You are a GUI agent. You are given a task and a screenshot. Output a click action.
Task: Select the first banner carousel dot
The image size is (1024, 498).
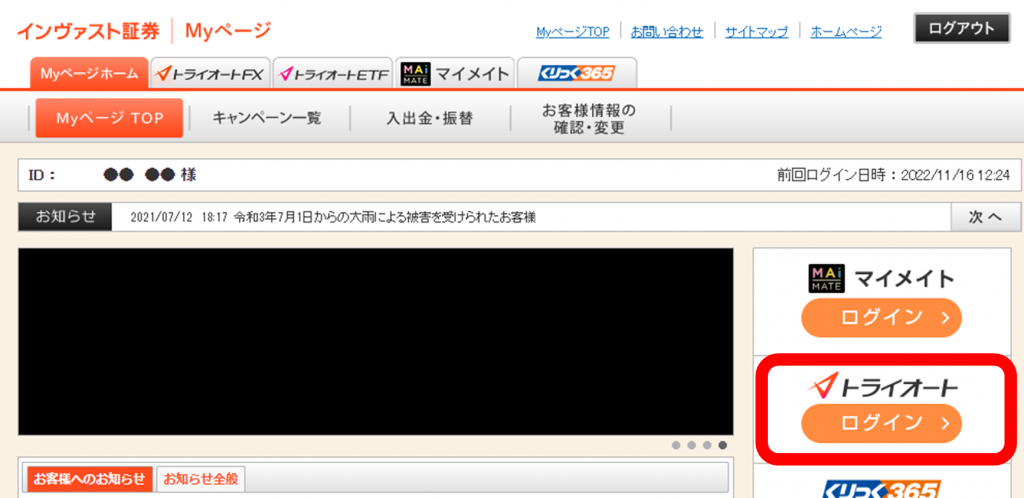point(676,446)
